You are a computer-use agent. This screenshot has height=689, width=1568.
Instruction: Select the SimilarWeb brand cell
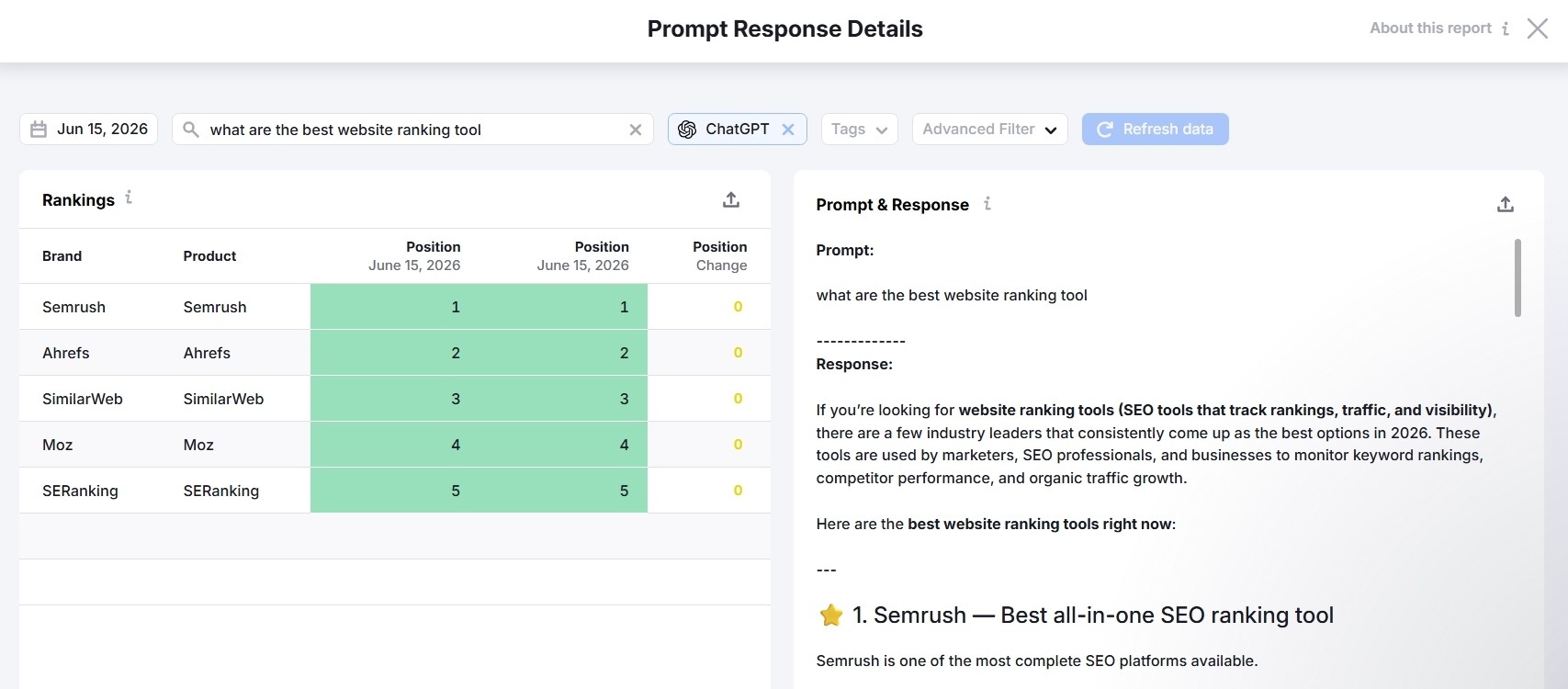[83, 399]
